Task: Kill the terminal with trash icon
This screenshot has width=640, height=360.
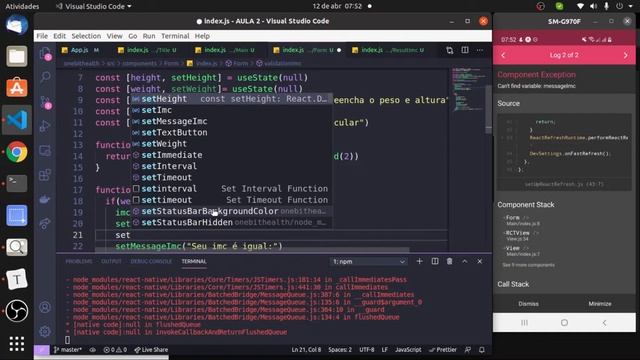Action: click(x=449, y=261)
